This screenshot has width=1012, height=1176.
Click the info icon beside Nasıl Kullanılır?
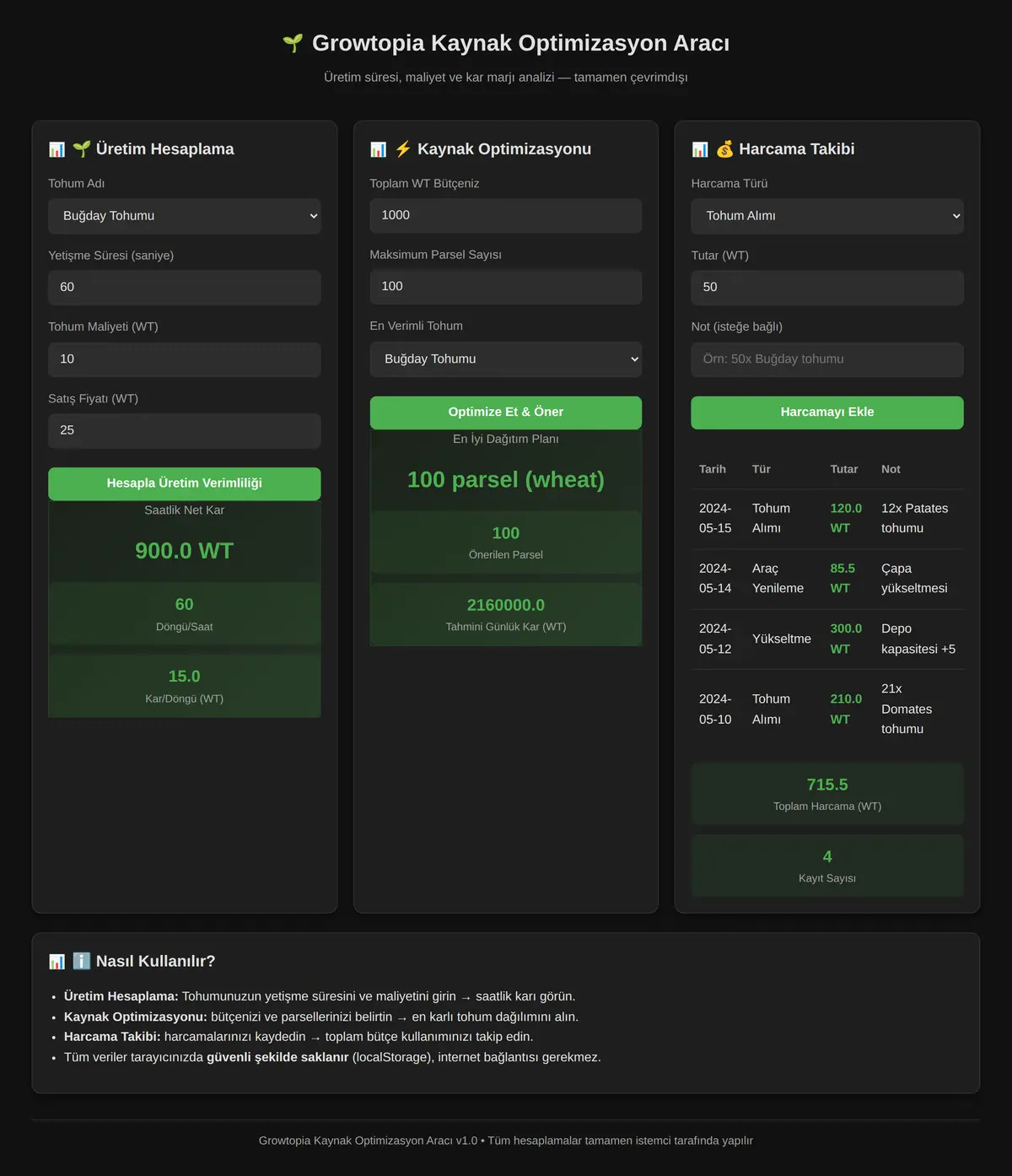[x=82, y=961]
